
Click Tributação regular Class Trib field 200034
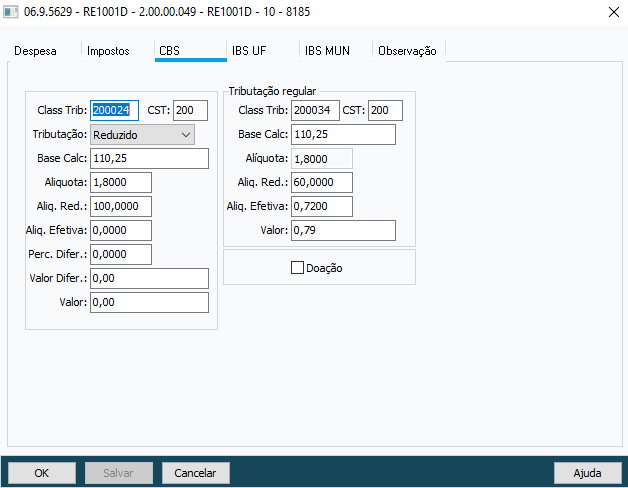(315, 110)
